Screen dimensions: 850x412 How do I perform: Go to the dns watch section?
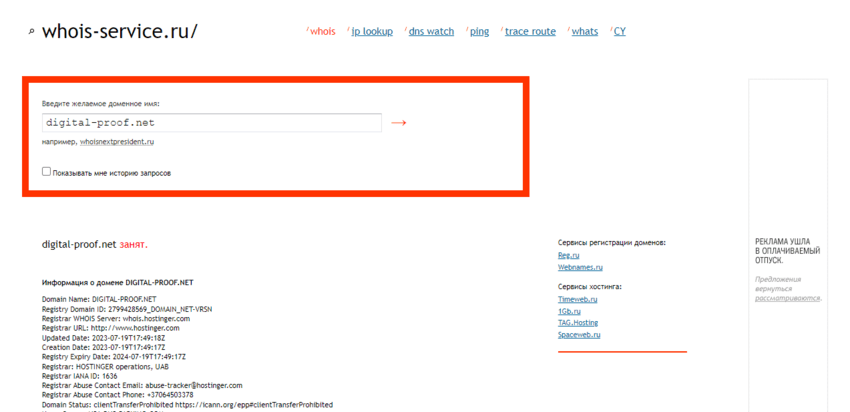coord(430,31)
